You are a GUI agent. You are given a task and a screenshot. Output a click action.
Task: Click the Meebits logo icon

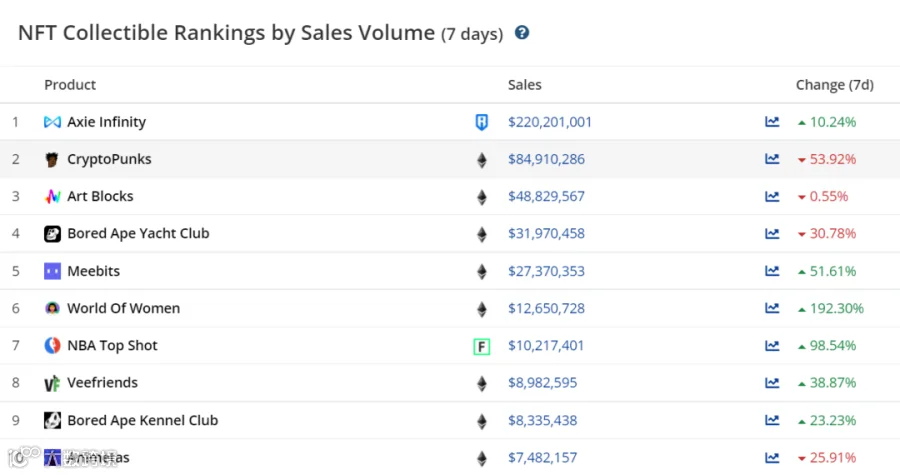pyautogui.click(x=53, y=271)
